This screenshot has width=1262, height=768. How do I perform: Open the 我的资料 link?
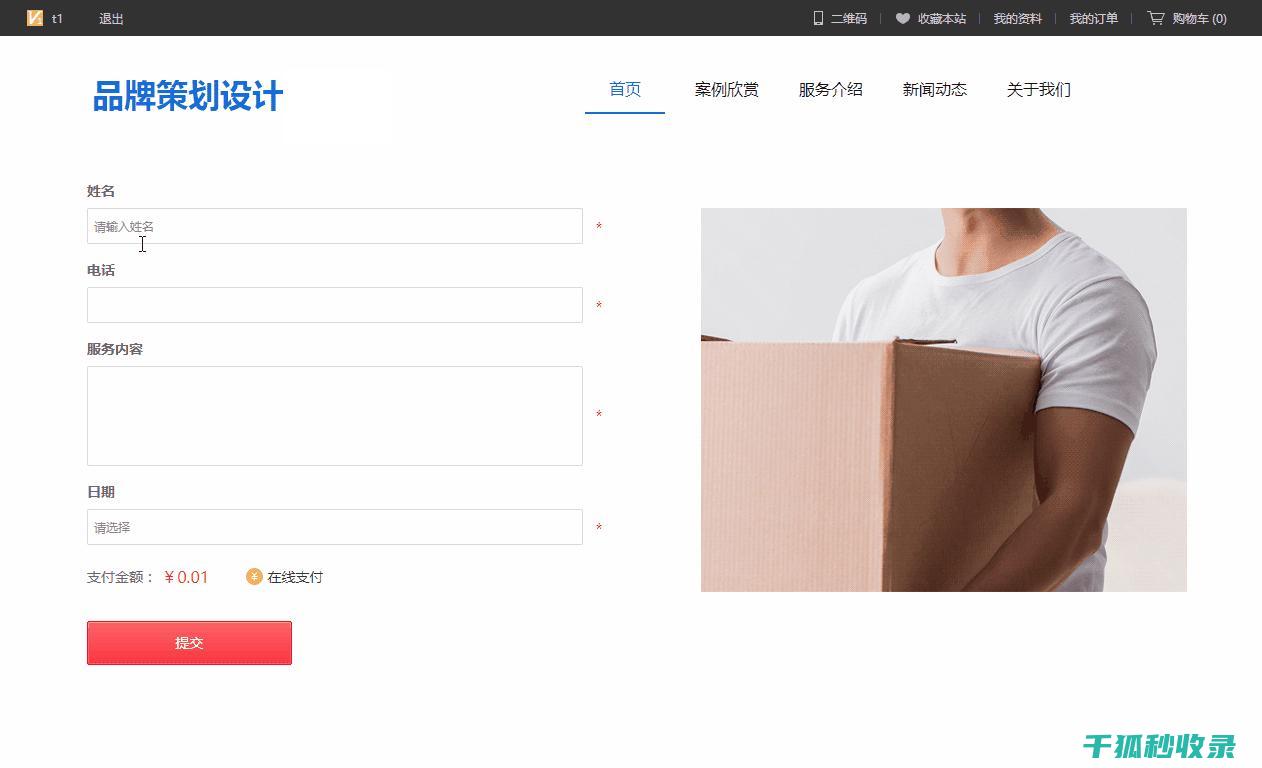coord(1018,18)
